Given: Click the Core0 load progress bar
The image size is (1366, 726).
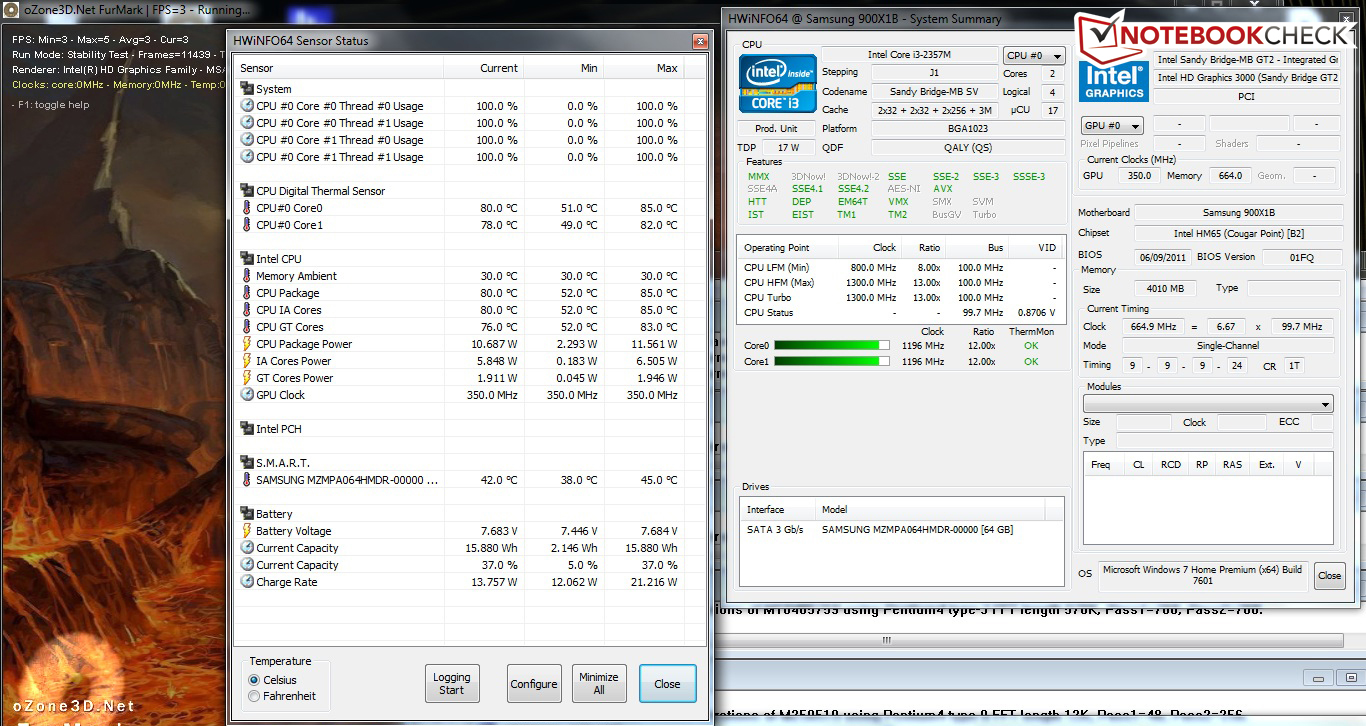Looking at the screenshot, I should click(x=831, y=346).
